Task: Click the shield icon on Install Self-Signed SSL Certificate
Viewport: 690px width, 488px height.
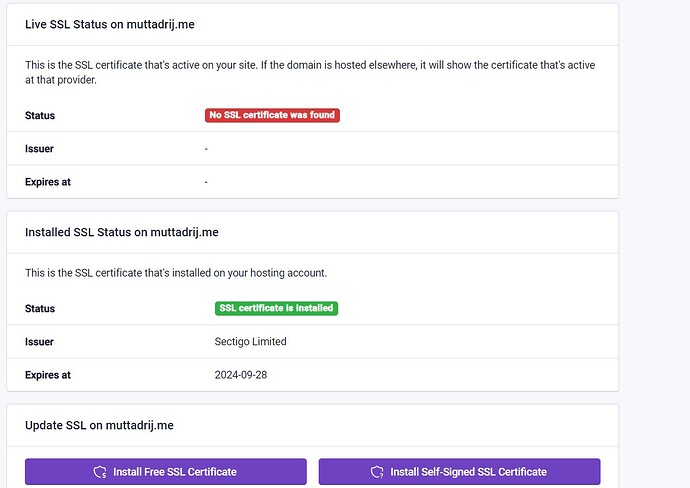Action: 376,472
